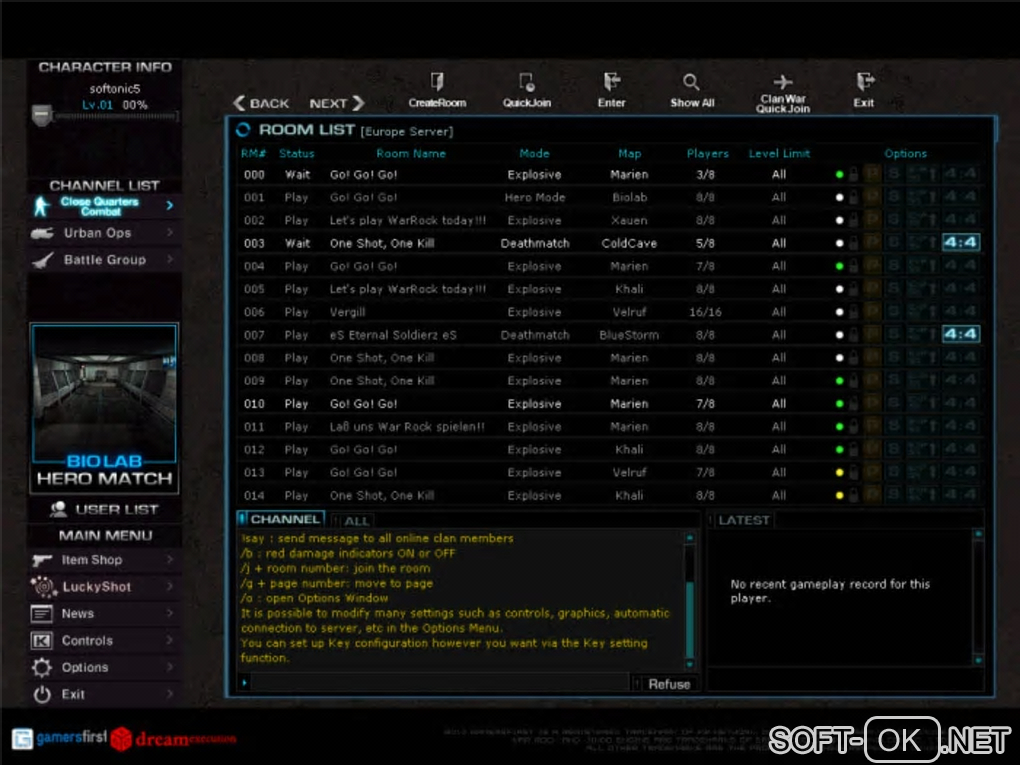1020x765 pixels.
Task: Sort rooms by the Map column header
Action: pos(629,154)
